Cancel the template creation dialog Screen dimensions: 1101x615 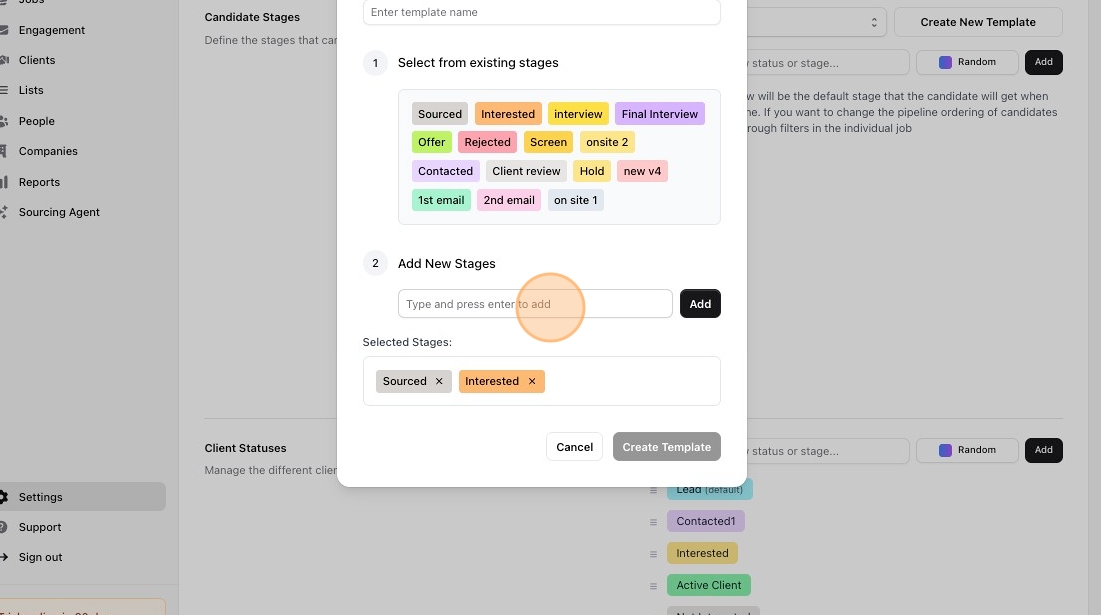[x=575, y=447]
